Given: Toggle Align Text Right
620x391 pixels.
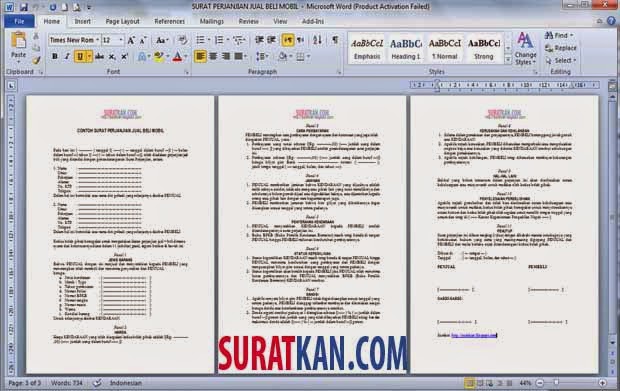Looking at the screenshot, I should pos(226,57).
